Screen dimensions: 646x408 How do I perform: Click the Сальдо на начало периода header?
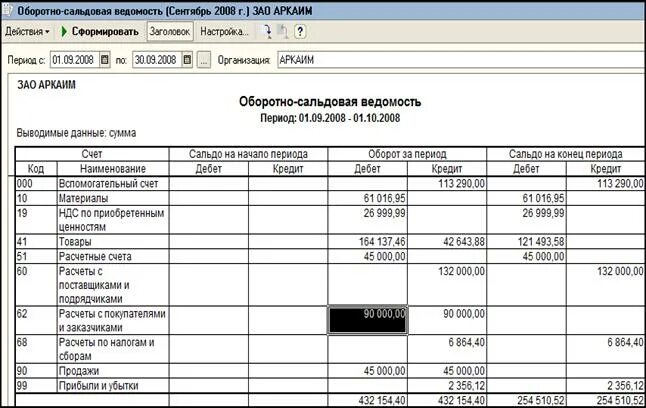coord(248,154)
